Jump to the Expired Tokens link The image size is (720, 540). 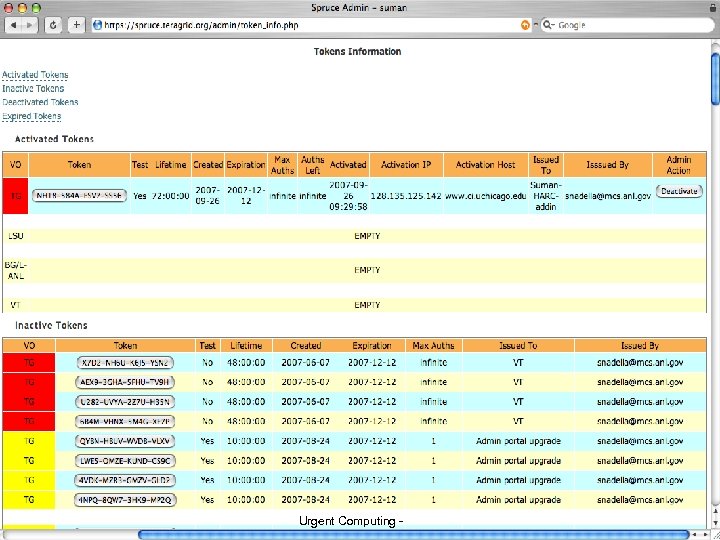32,116
